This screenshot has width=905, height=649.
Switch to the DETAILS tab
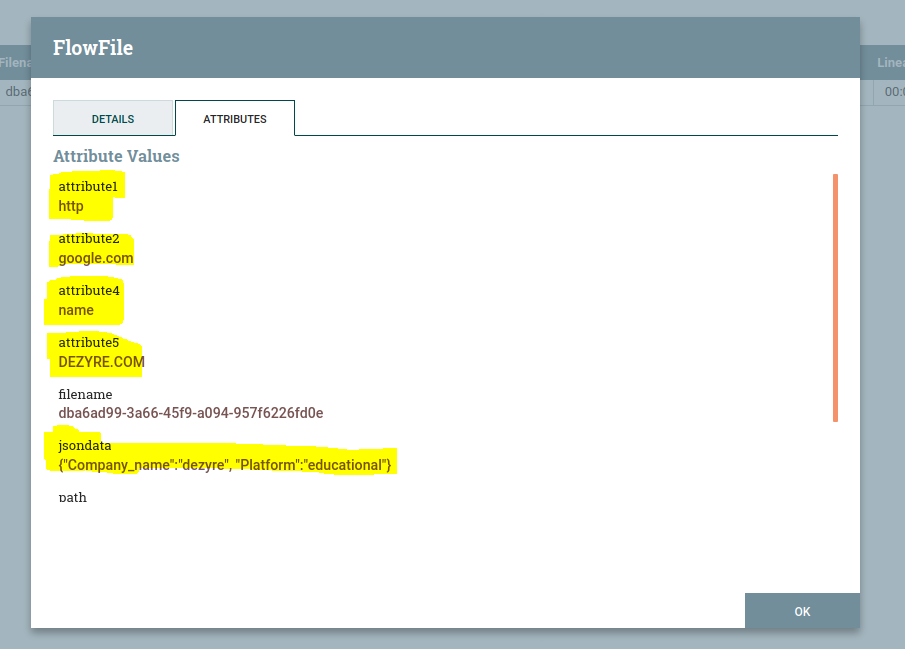[113, 119]
